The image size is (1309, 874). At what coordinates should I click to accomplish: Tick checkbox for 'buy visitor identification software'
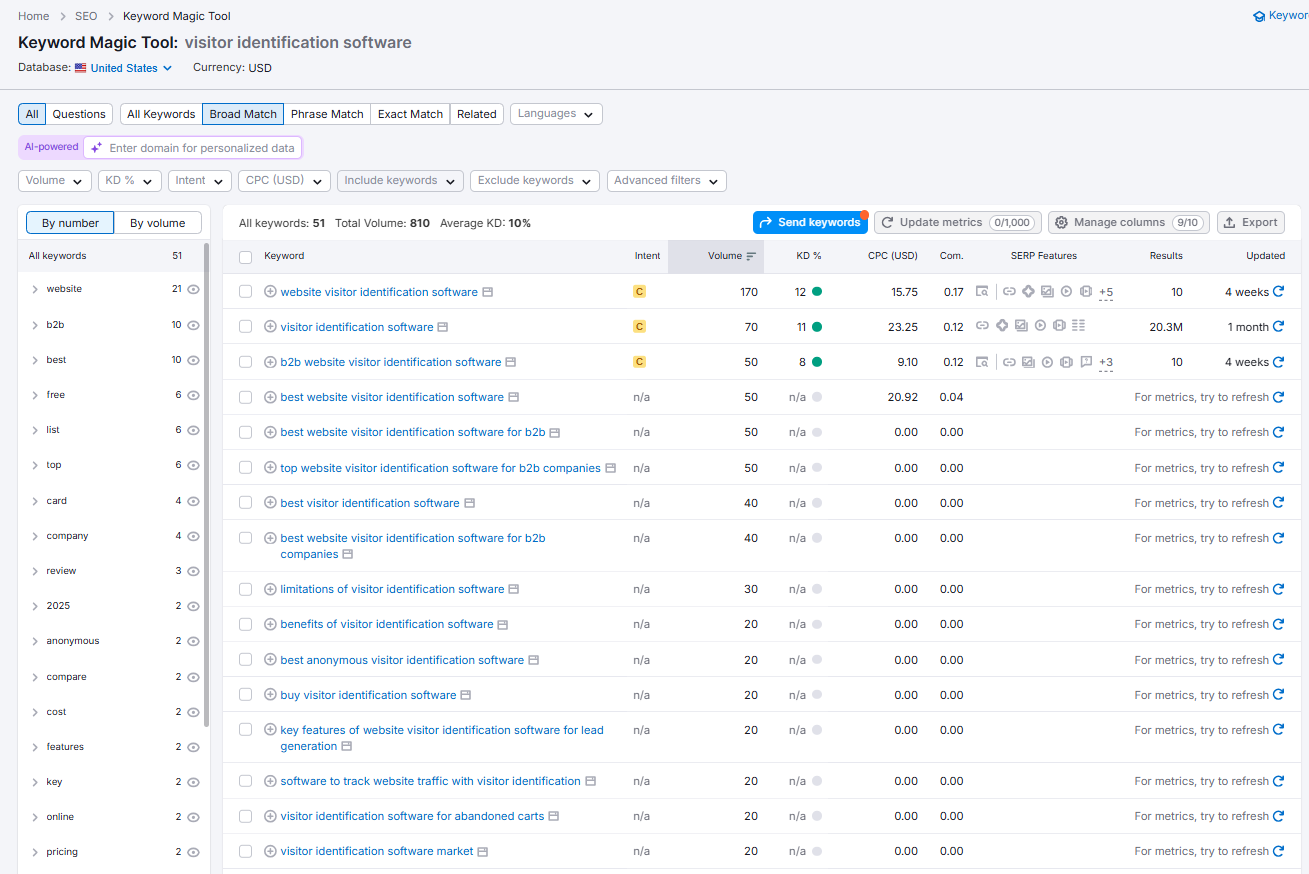245,695
